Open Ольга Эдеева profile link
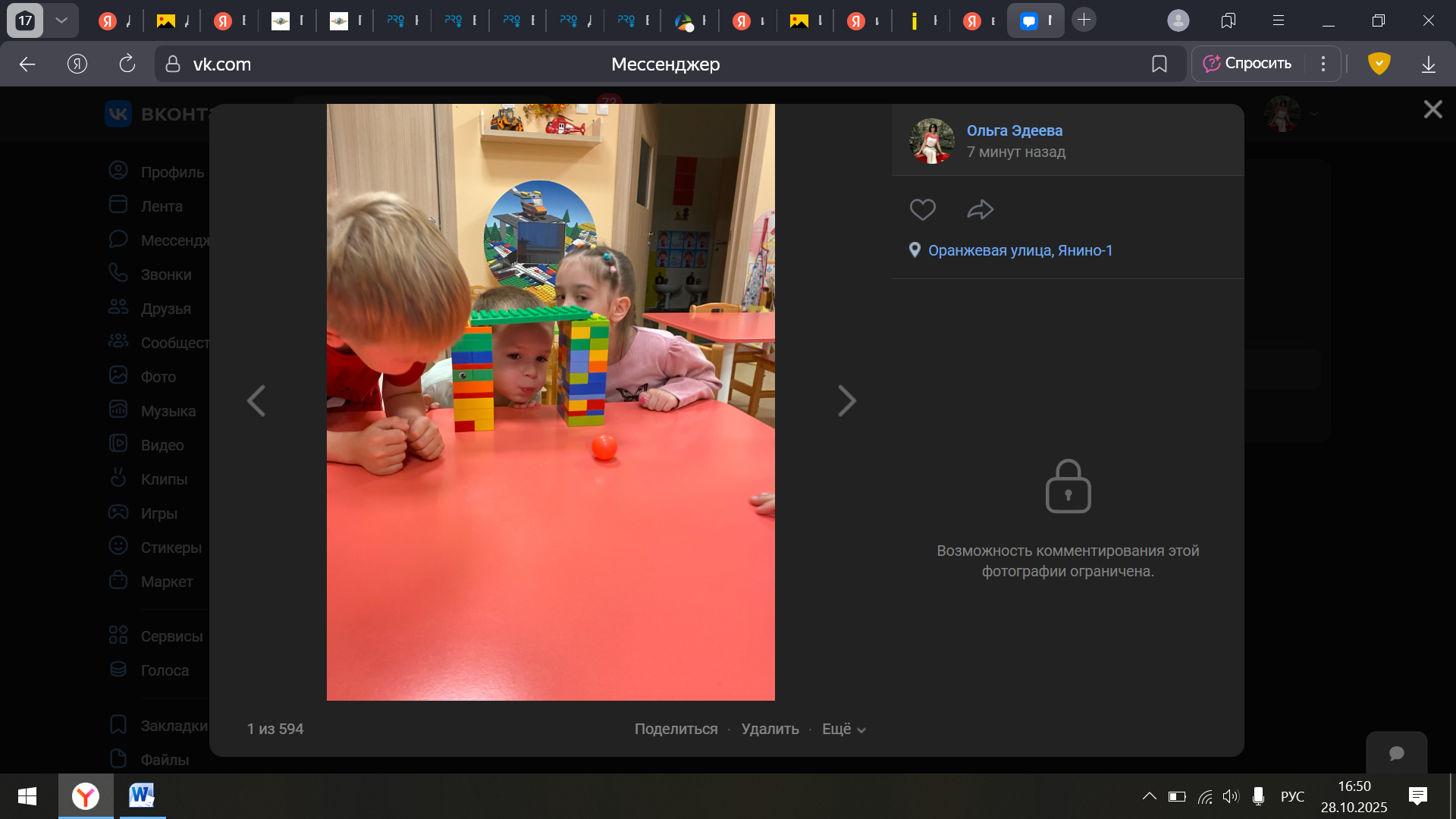The image size is (1456, 819). tap(1014, 130)
